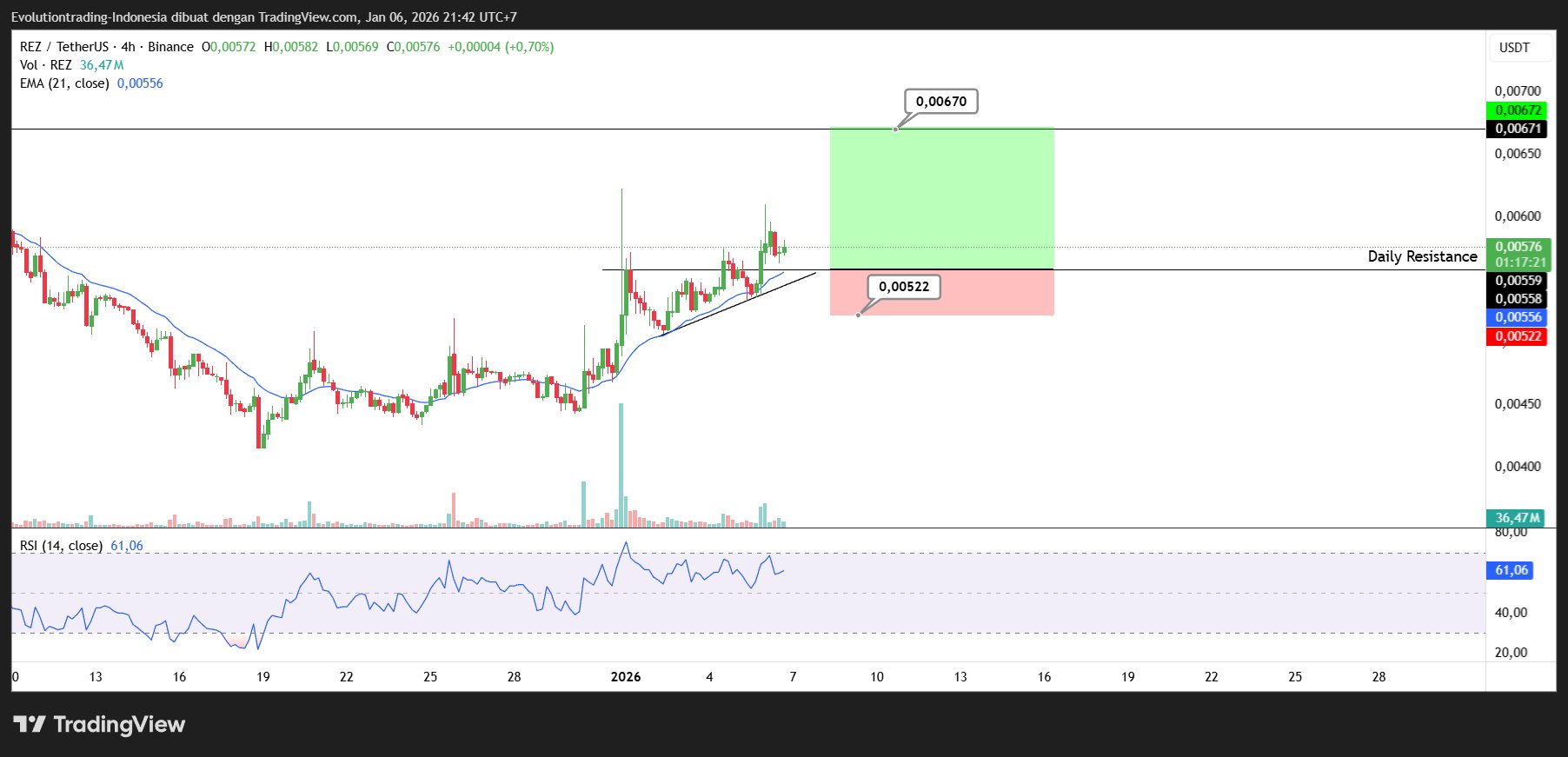
Task: Click the tallest volume spike bar
Action: click(x=621, y=465)
